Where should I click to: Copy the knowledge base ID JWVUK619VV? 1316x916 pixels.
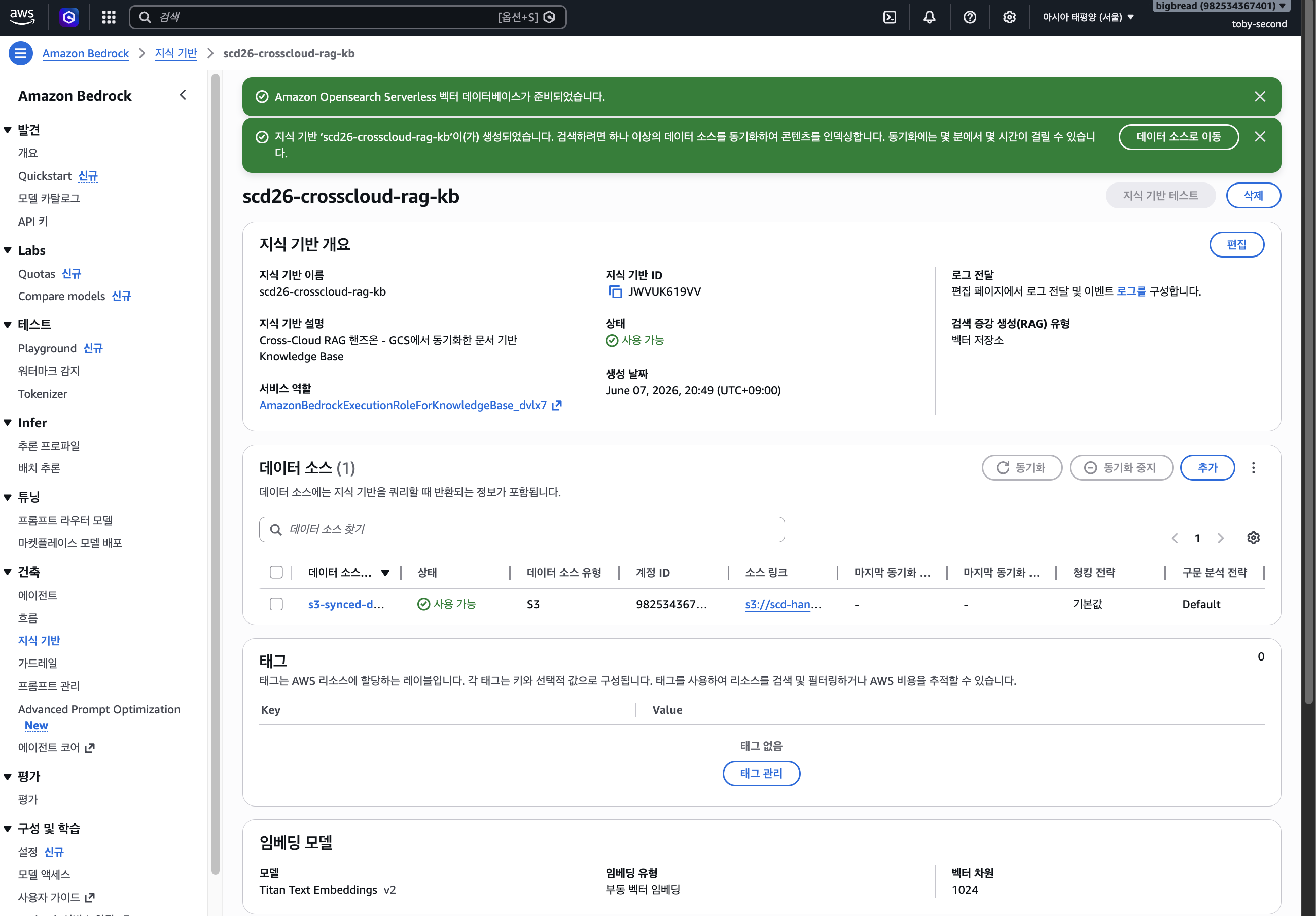click(x=615, y=291)
